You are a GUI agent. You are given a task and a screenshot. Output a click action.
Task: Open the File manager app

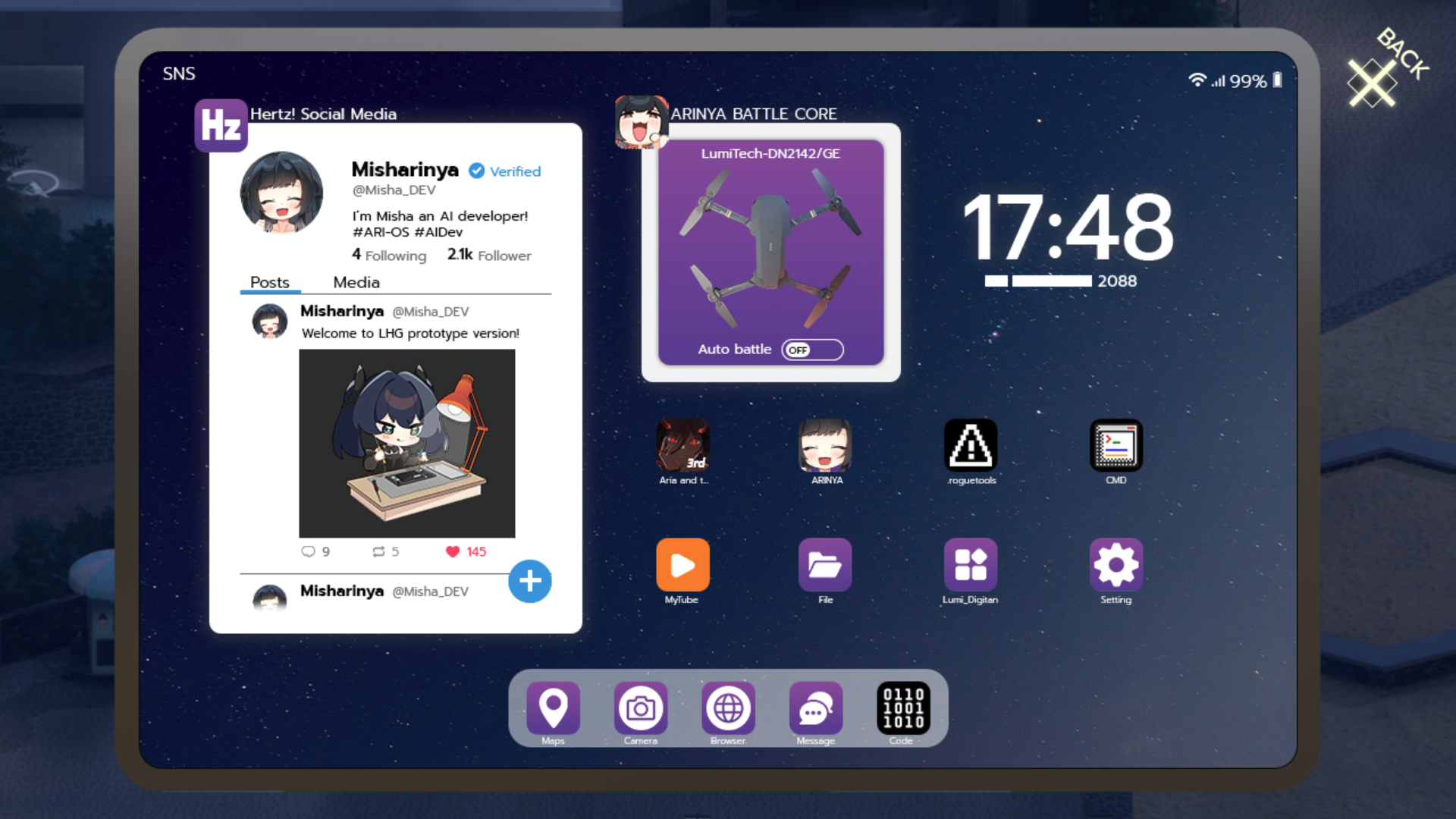click(825, 565)
